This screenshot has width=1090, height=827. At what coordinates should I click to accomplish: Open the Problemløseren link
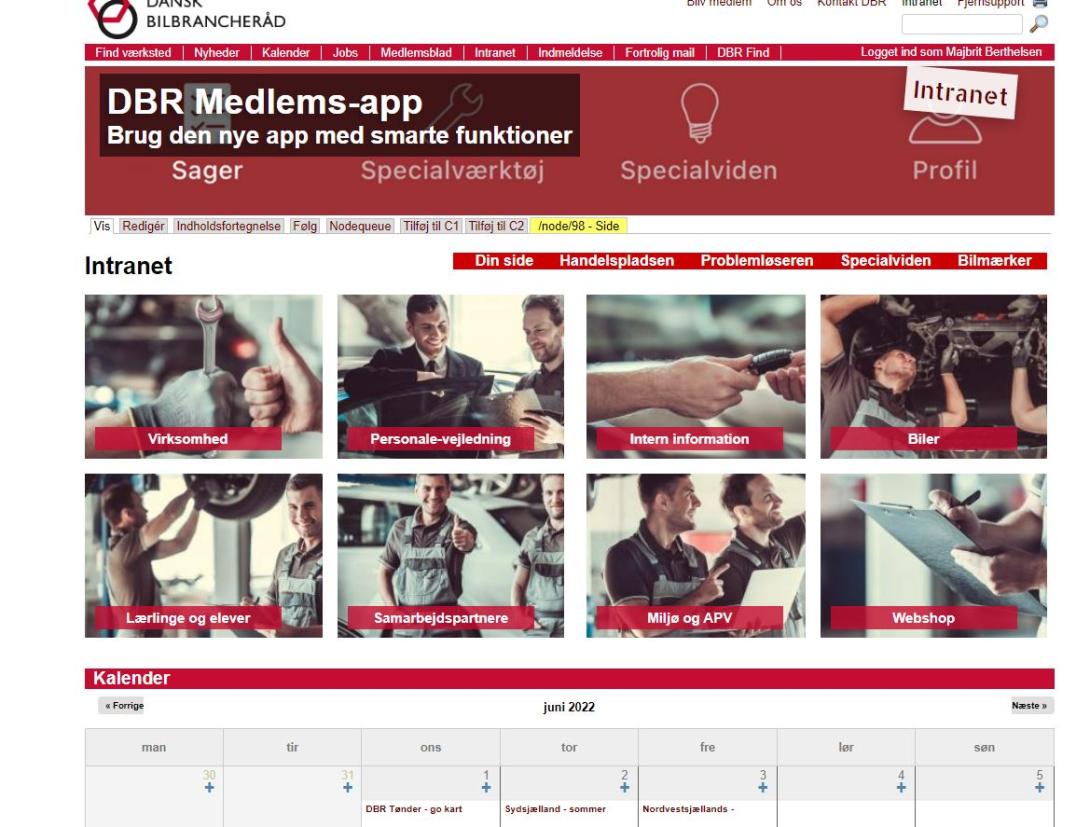(x=756, y=261)
